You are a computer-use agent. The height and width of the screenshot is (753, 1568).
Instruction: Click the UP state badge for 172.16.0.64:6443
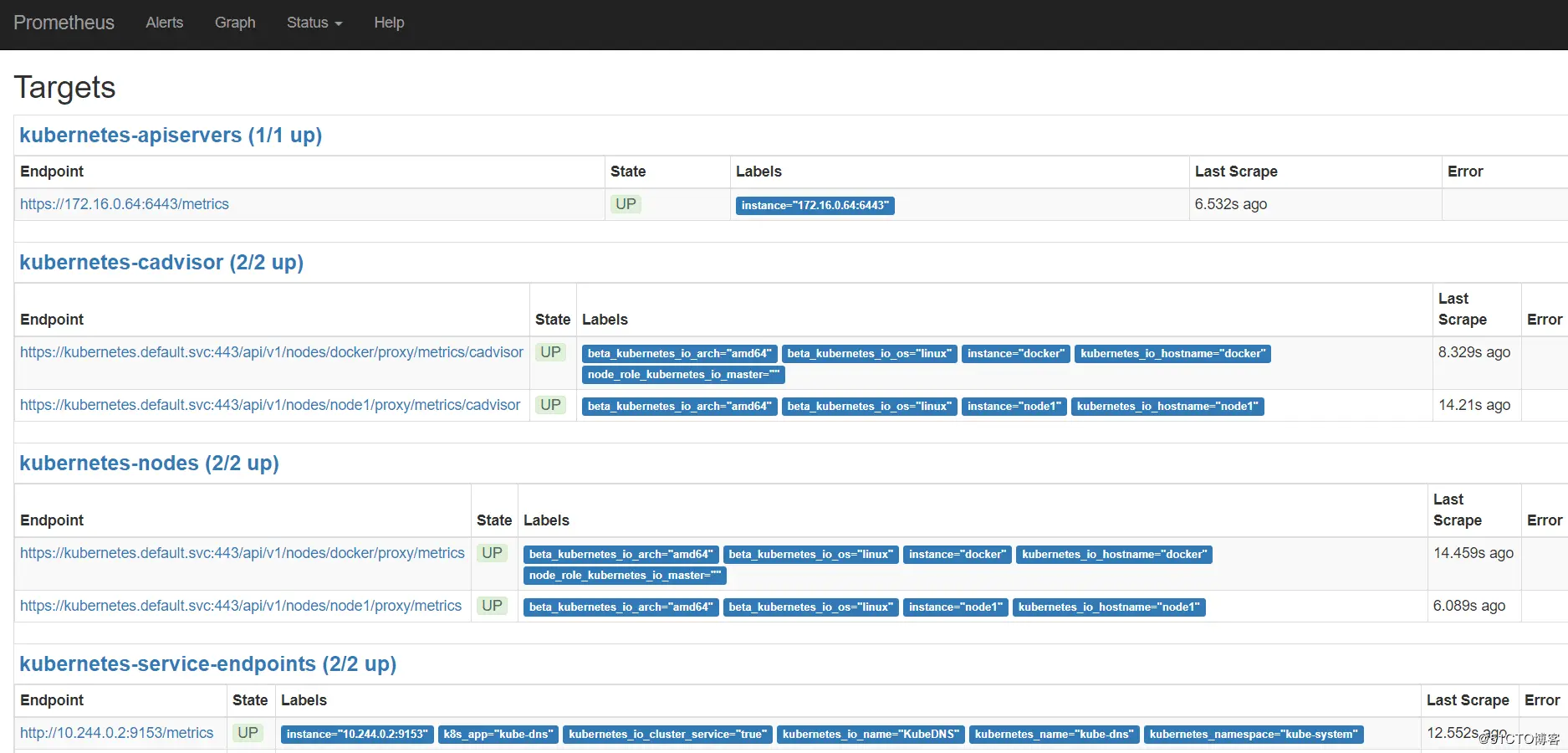pos(626,204)
